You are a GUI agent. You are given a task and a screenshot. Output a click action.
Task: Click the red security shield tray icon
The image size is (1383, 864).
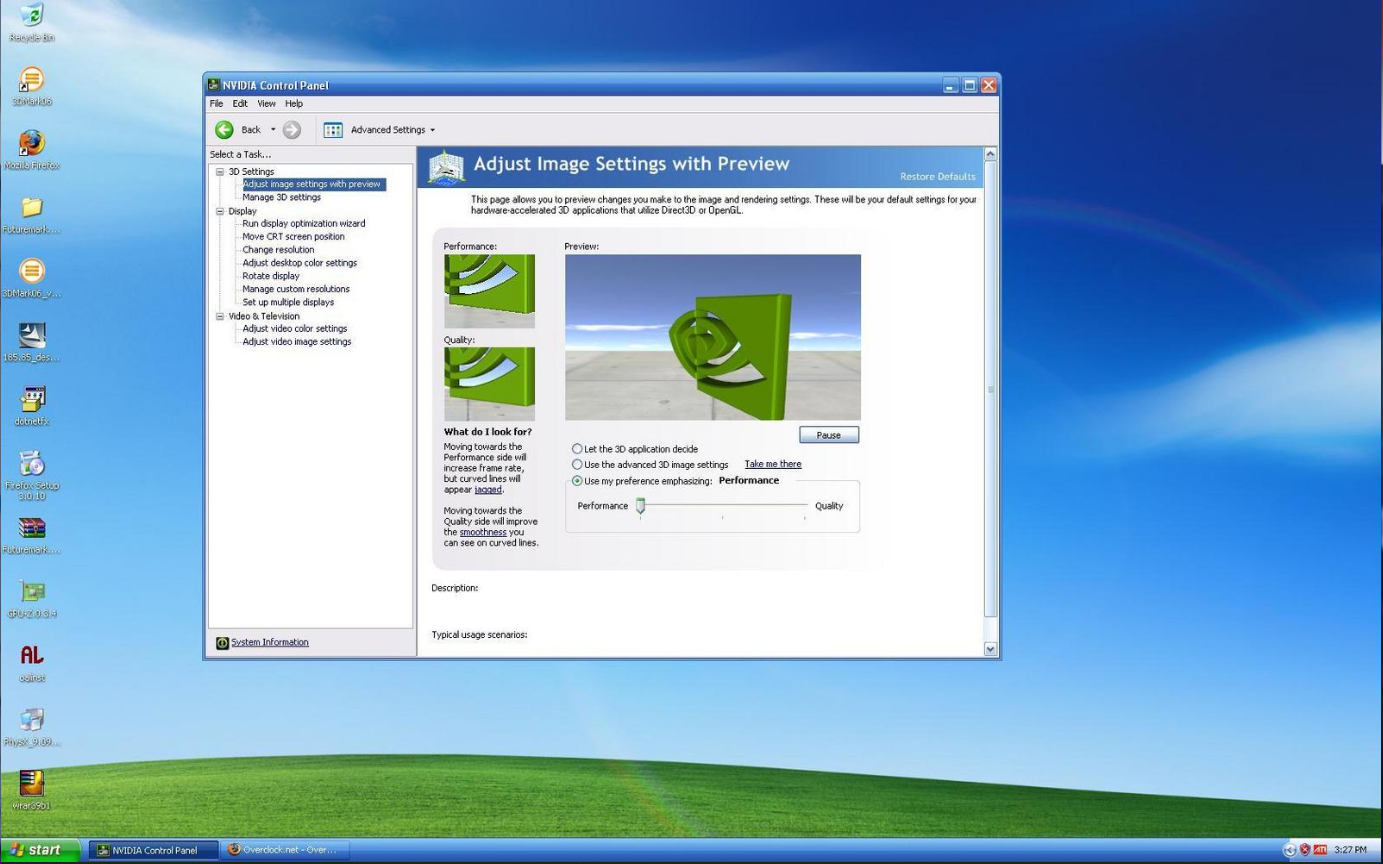tap(1305, 850)
